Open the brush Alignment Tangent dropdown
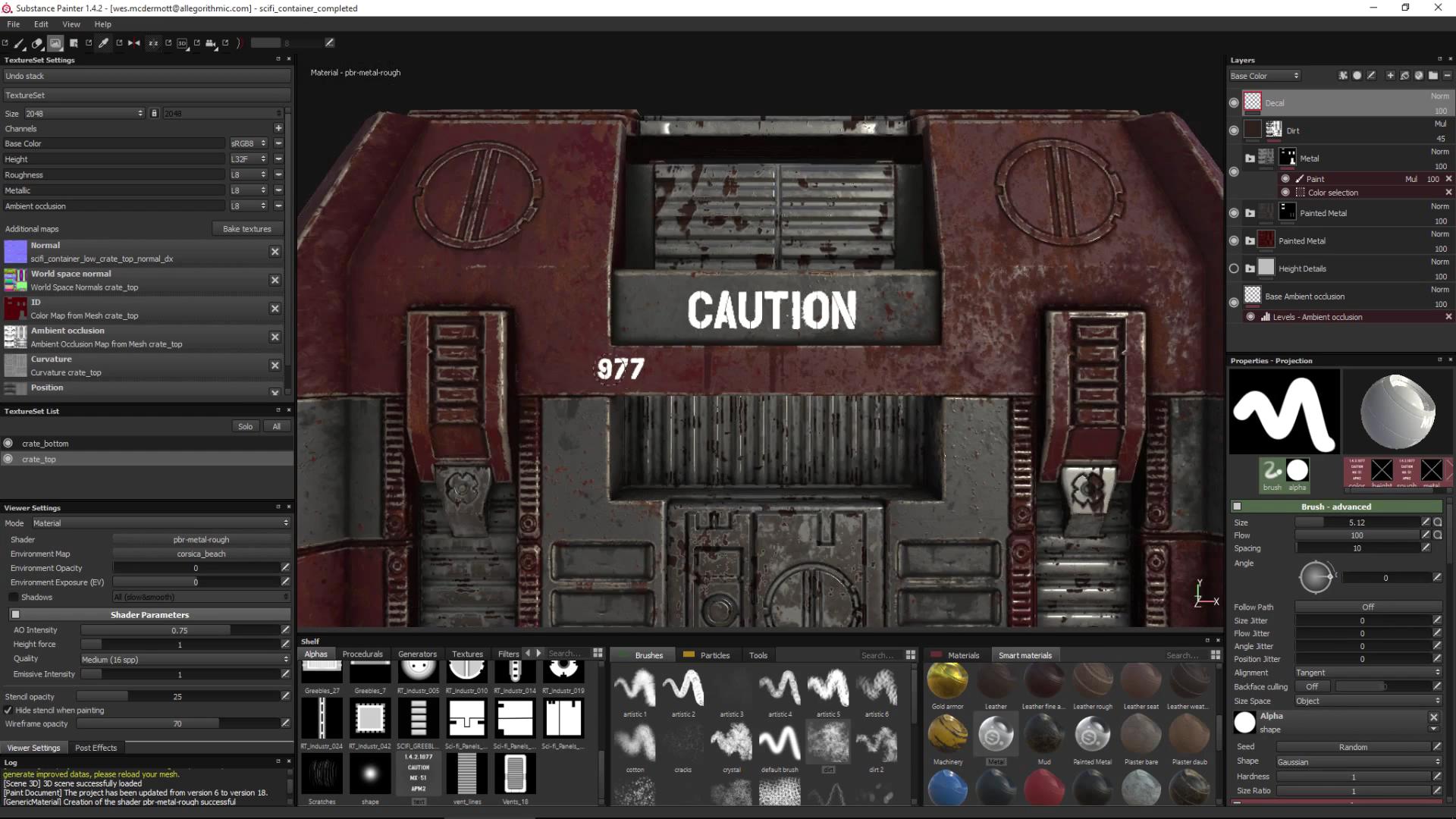Image resolution: width=1456 pixels, height=819 pixels. coord(1367,673)
